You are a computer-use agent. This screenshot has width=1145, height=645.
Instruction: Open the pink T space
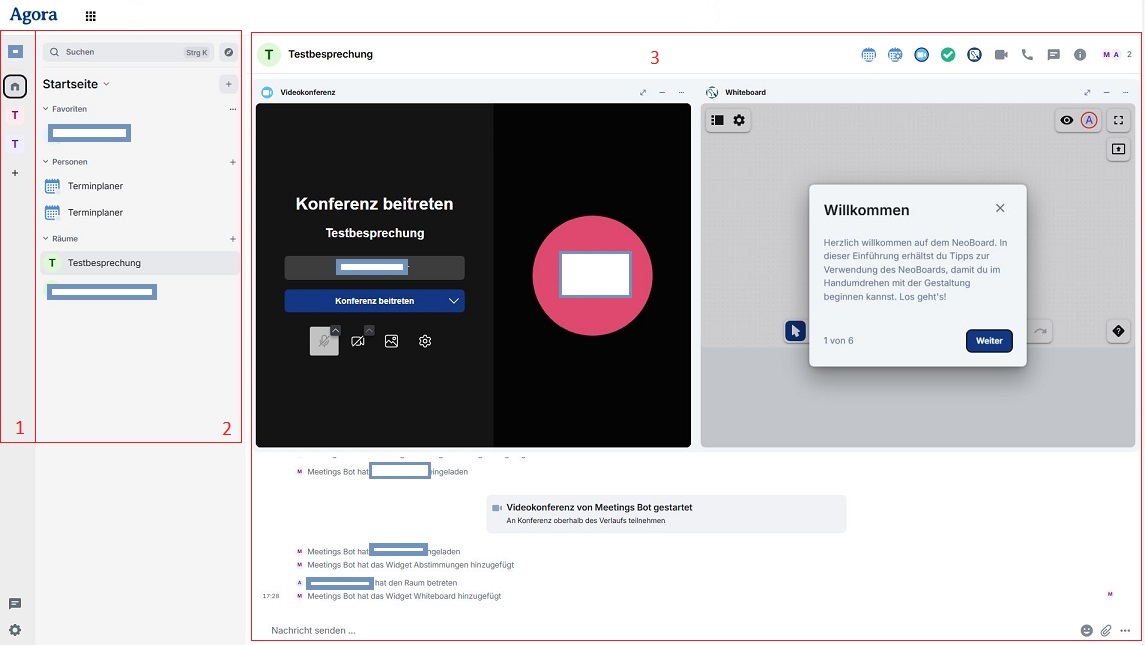point(15,115)
